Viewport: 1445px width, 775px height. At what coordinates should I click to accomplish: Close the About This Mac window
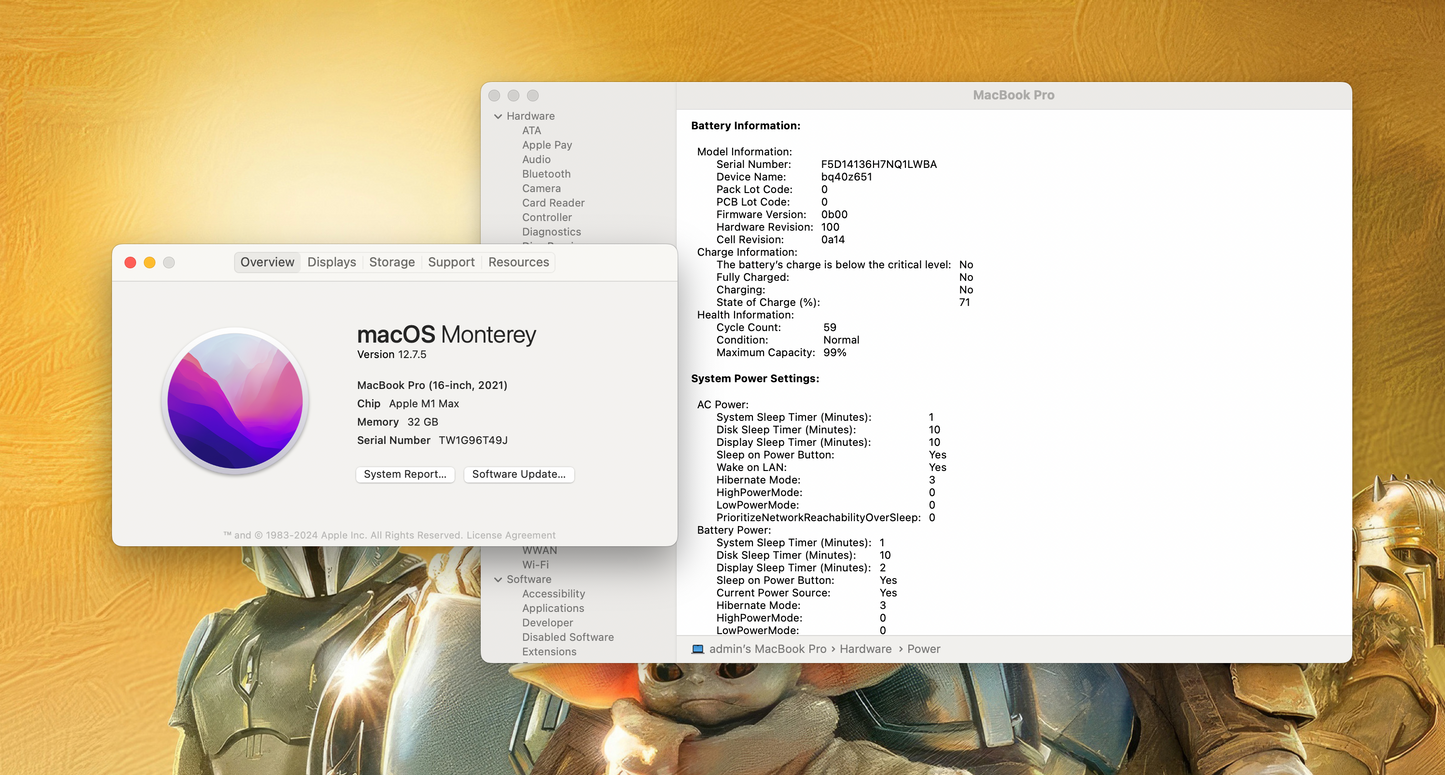tap(130, 262)
